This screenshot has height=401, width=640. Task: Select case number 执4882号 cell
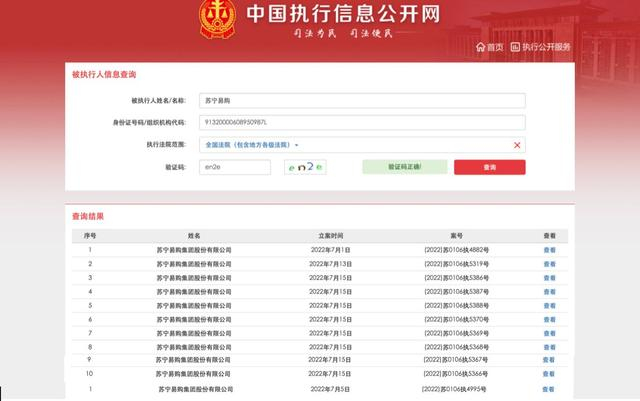click(456, 250)
